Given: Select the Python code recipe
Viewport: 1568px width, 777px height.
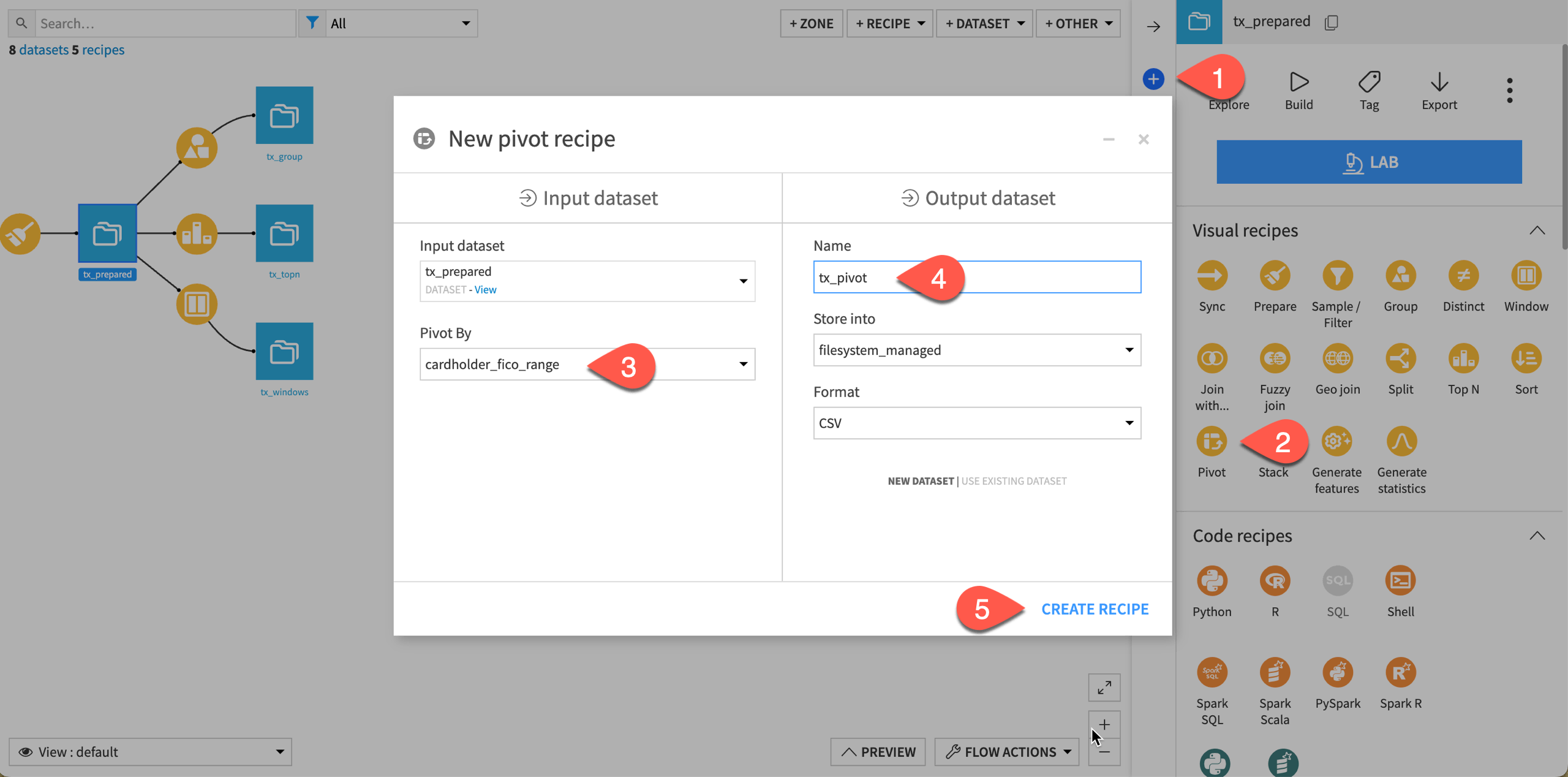Looking at the screenshot, I should click(x=1212, y=580).
